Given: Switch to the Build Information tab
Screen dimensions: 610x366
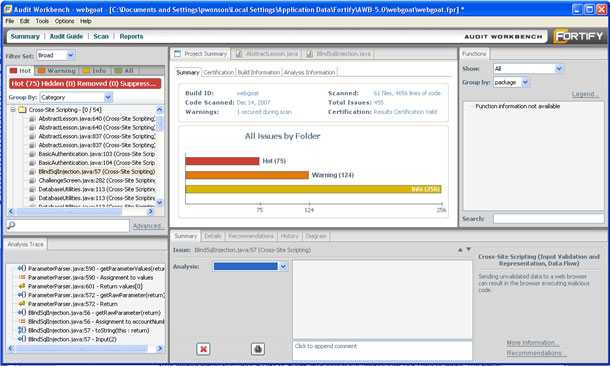Looking at the screenshot, I should click(259, 72).
